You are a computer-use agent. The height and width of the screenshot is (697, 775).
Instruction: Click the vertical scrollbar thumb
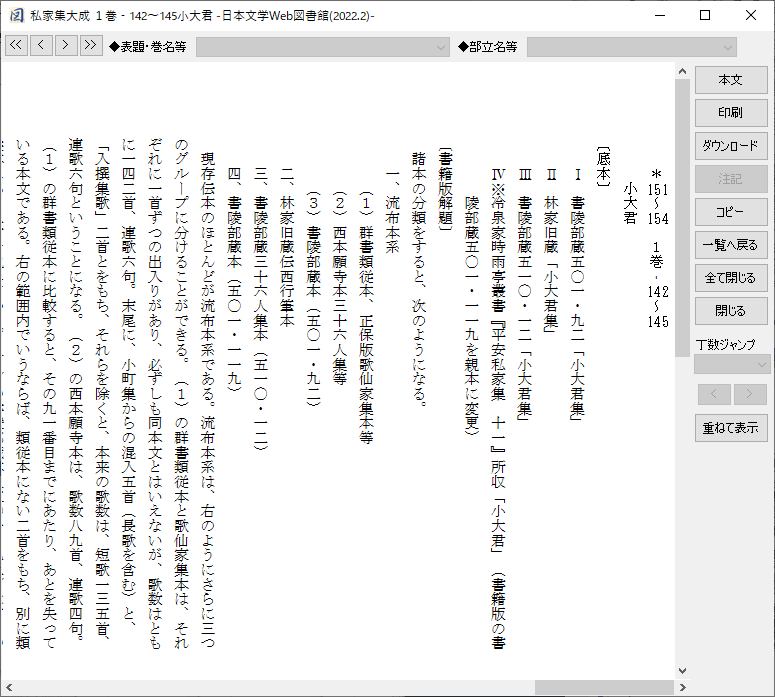point(683,218)
